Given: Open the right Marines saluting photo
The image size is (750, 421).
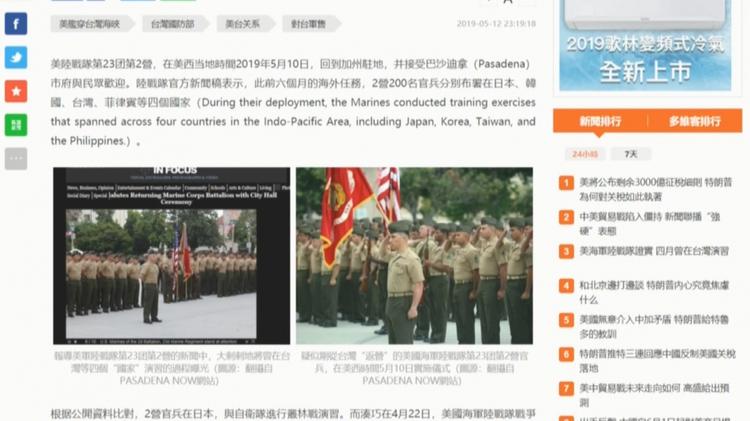Looking at the screenshot, I should tap(414, 255).
